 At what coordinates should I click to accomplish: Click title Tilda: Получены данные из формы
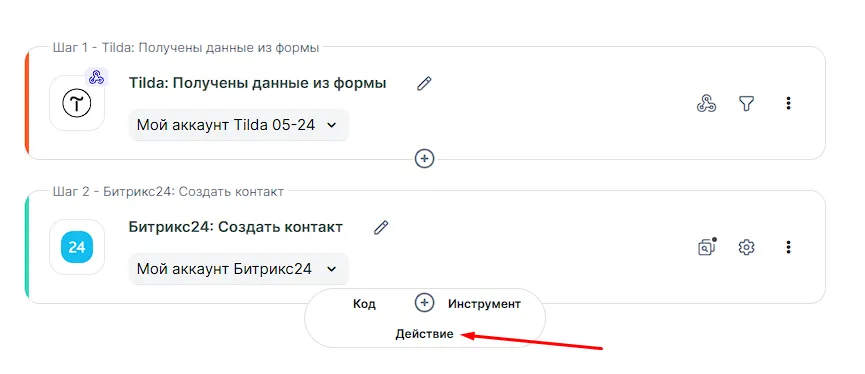coord(258,83)
